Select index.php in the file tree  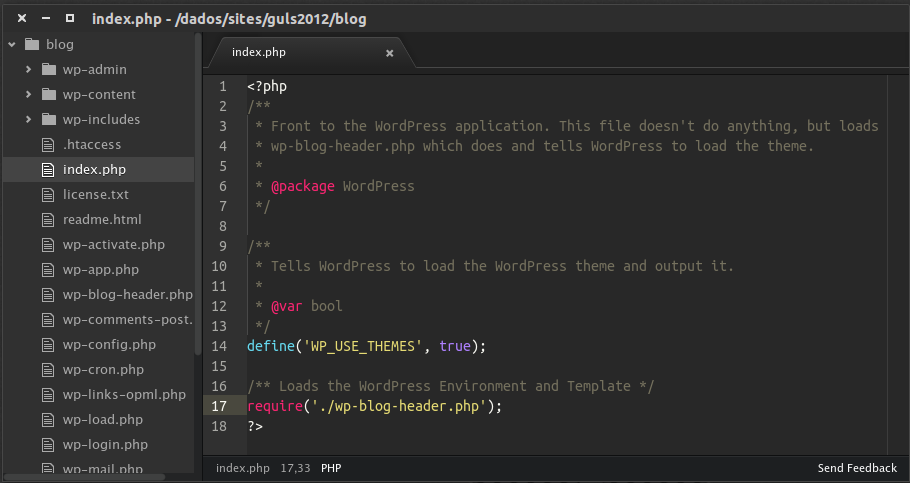point(94,170)
